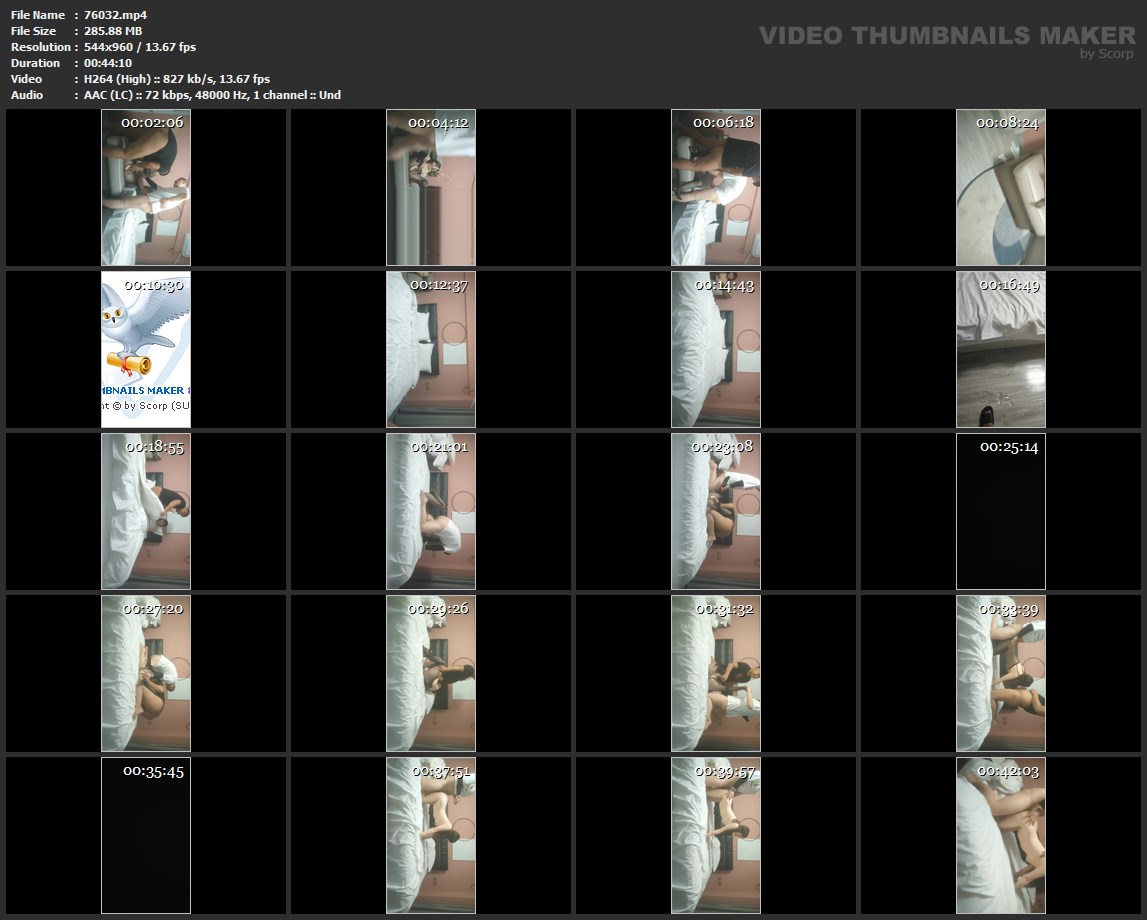Select the frame marked 00:04:12
Viewport: 1147px width, 920px height.
point(431,188)
